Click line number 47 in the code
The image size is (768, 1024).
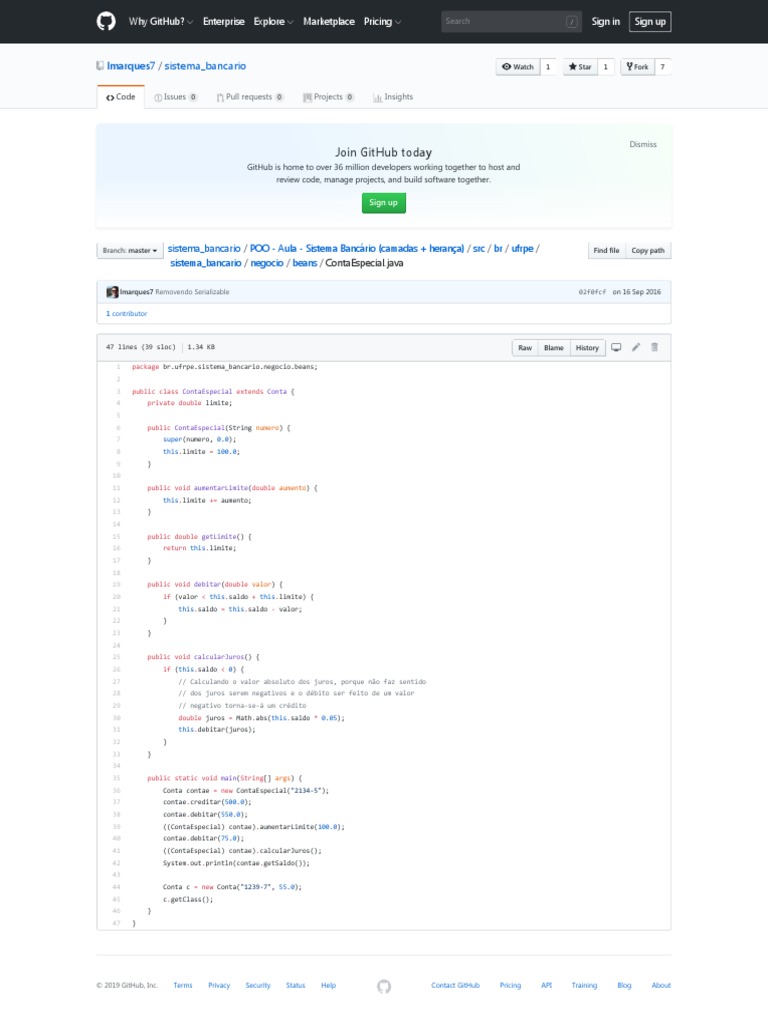pos(117,923)
